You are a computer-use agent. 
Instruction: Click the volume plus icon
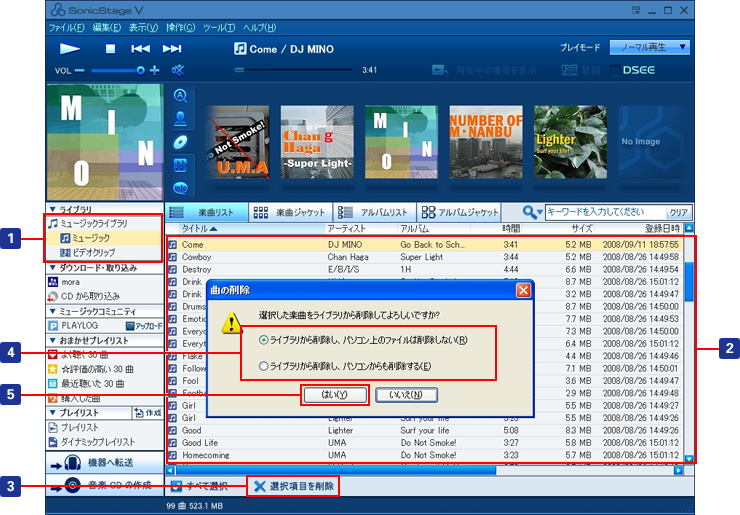point(154,70)
